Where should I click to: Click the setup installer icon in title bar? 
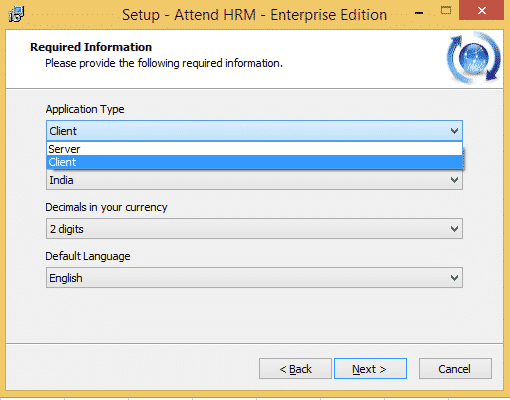click(x=16, y=14)
